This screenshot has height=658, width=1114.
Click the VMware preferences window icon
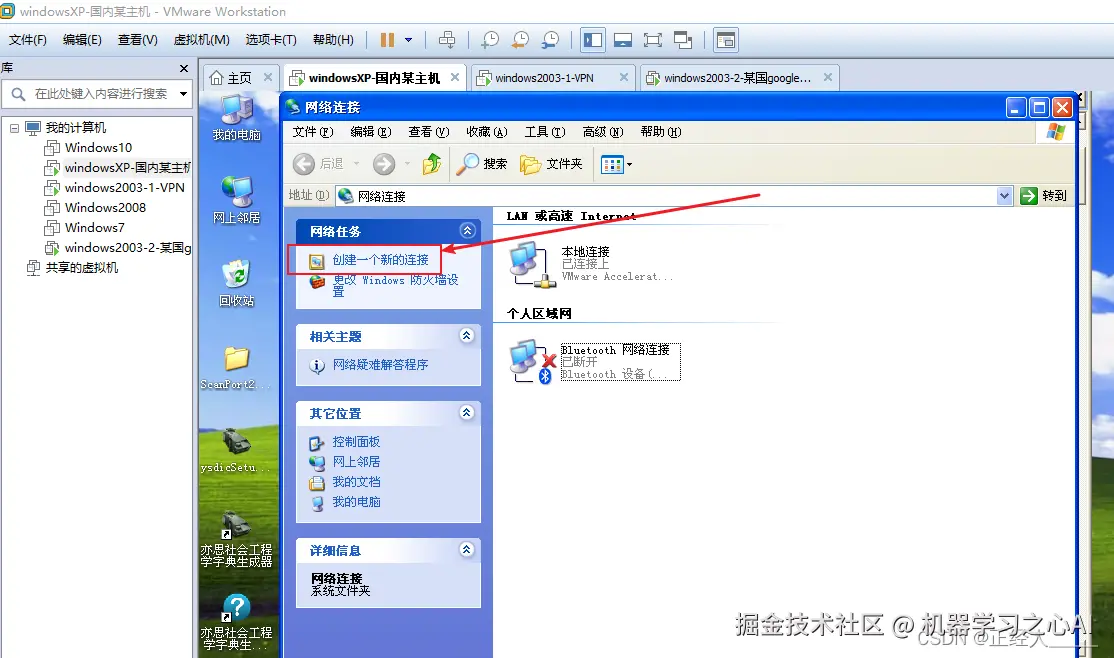[726, 40]
